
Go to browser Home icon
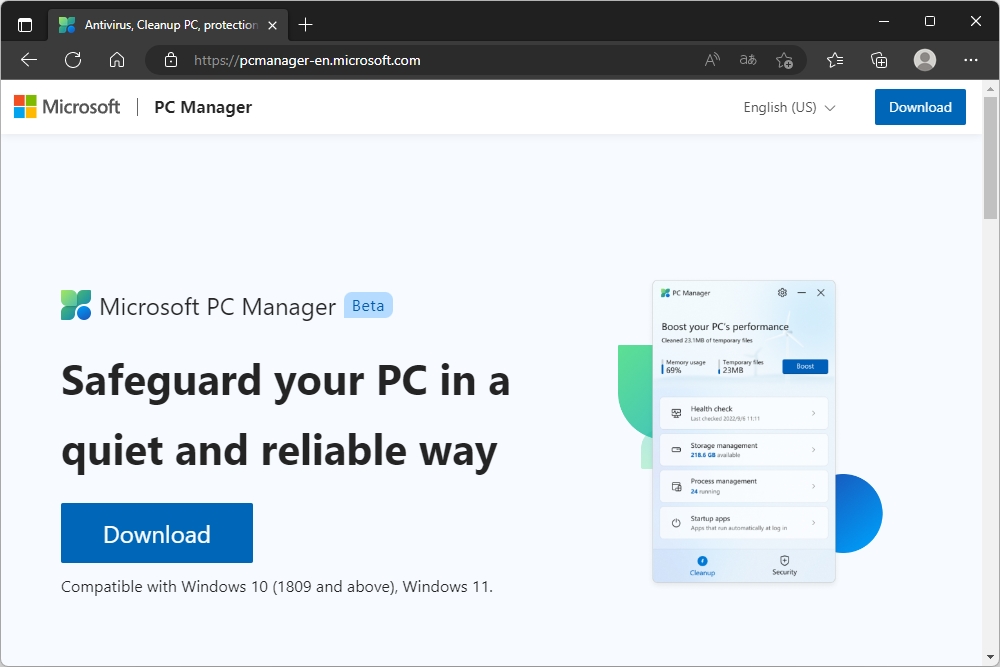coord(117,60)
